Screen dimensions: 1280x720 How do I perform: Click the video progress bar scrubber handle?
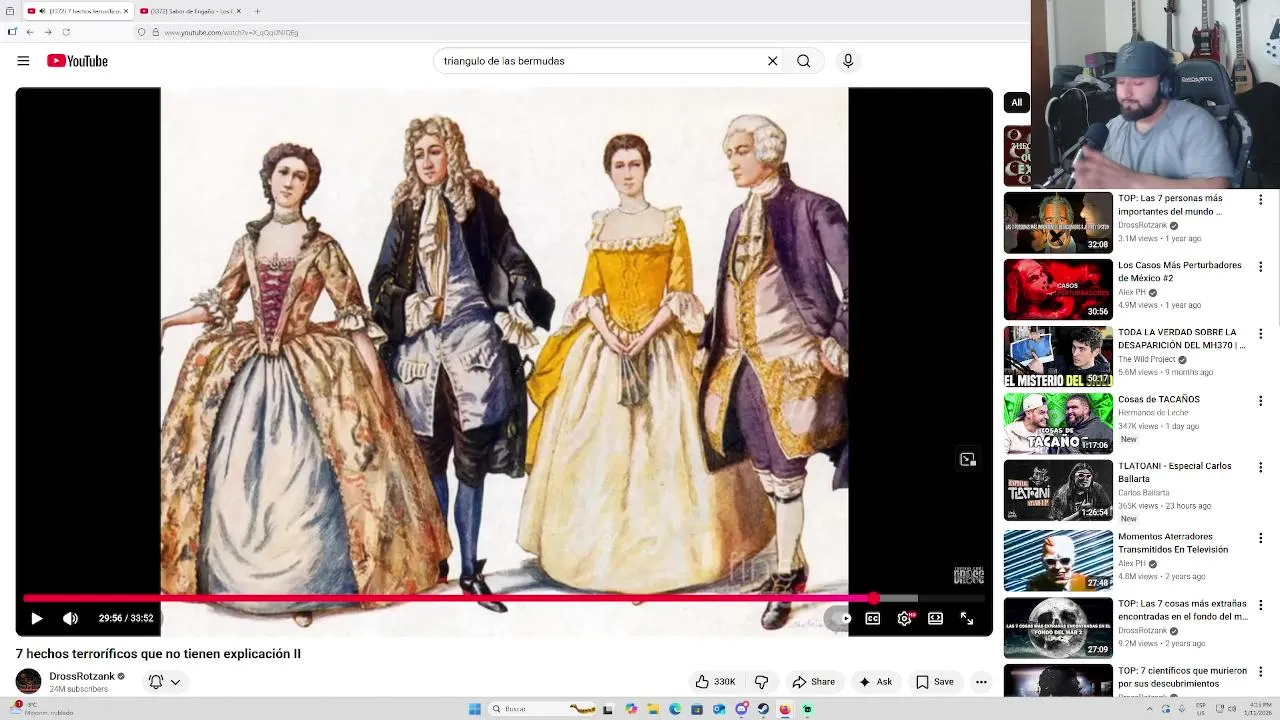[873, 598]
